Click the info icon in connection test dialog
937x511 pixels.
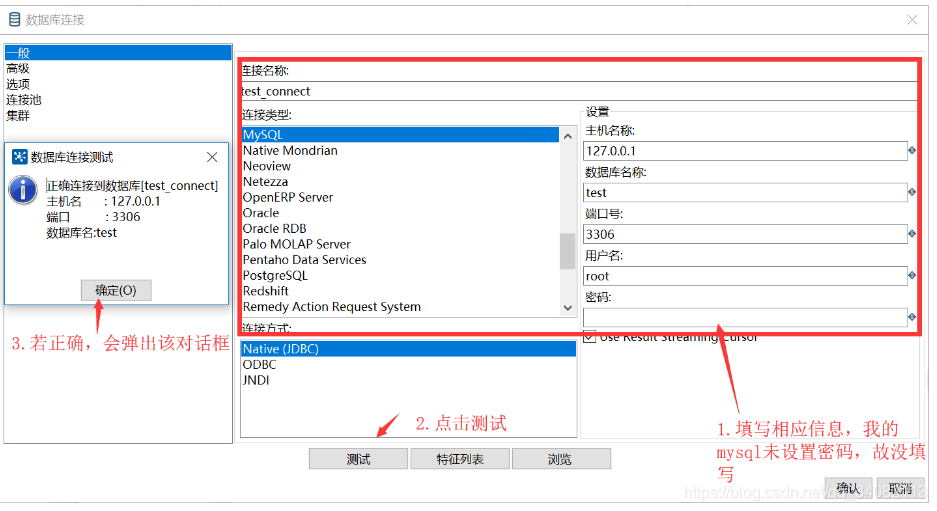click(23, 190)
